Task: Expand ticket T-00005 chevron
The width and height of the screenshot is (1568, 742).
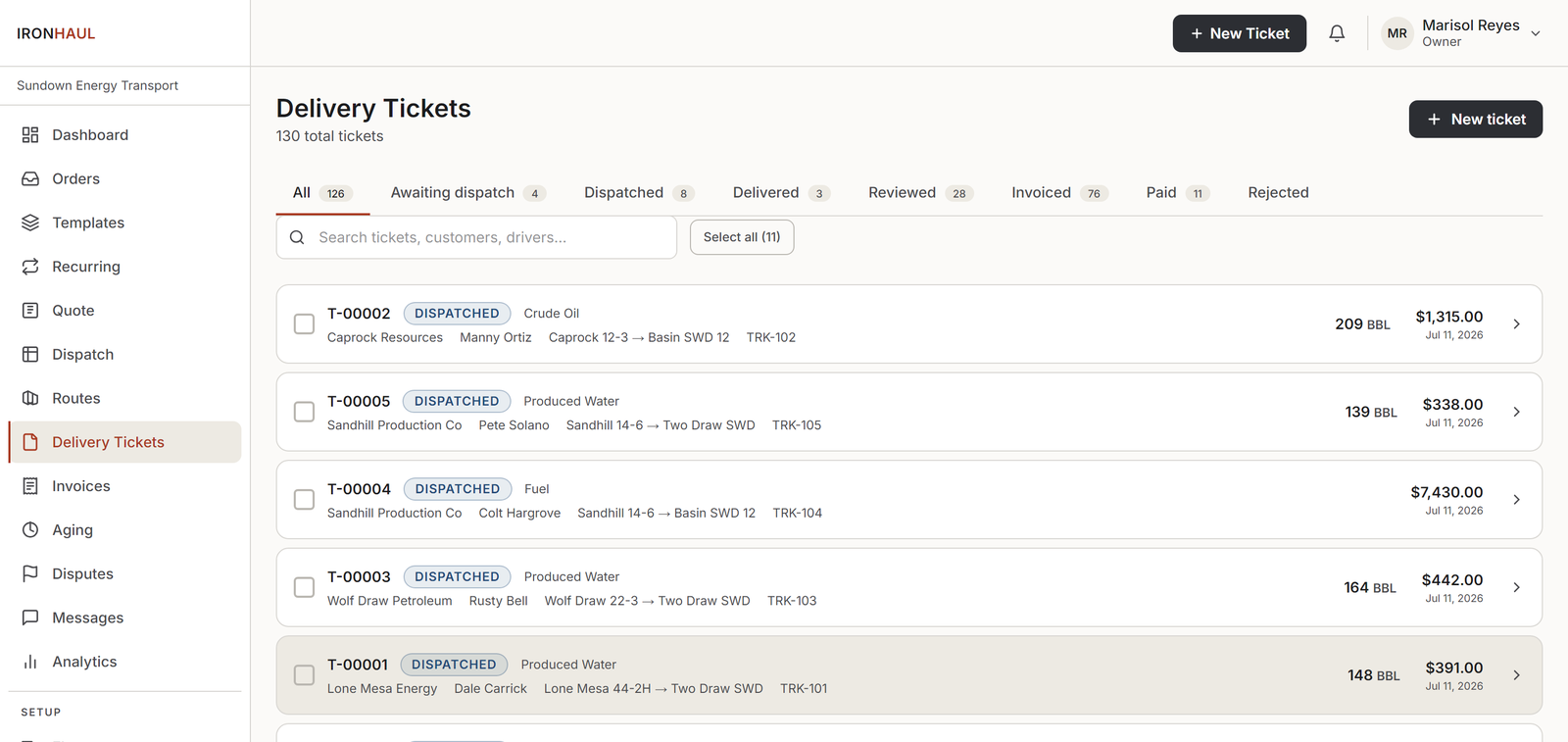Action: [x=1516, y=412]
